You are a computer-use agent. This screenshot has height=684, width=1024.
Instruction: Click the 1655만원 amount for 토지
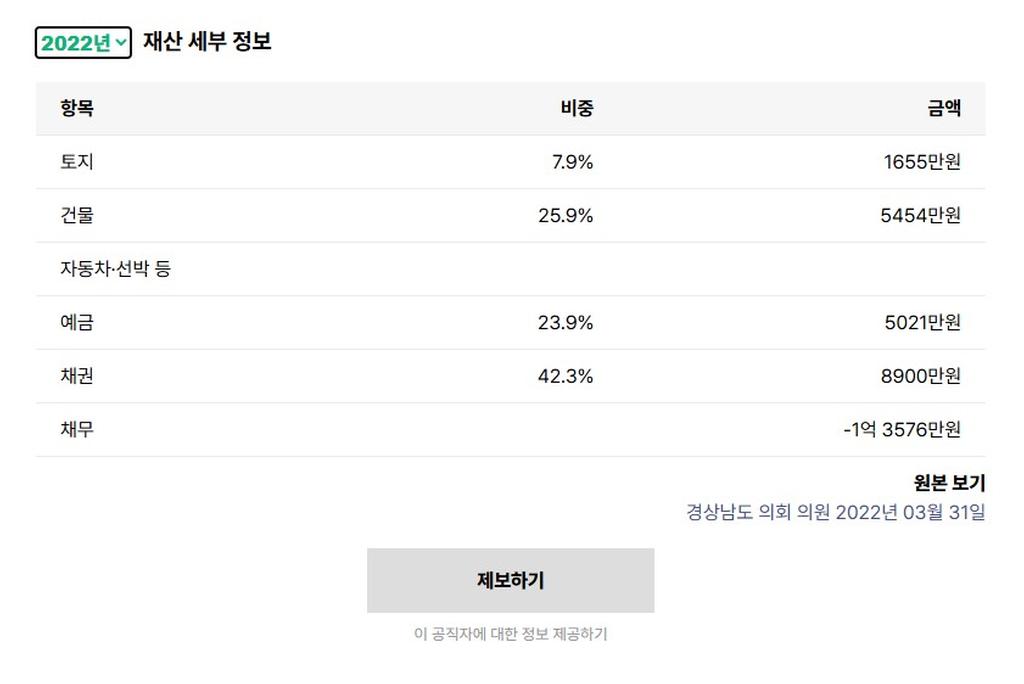click(921, 162)
